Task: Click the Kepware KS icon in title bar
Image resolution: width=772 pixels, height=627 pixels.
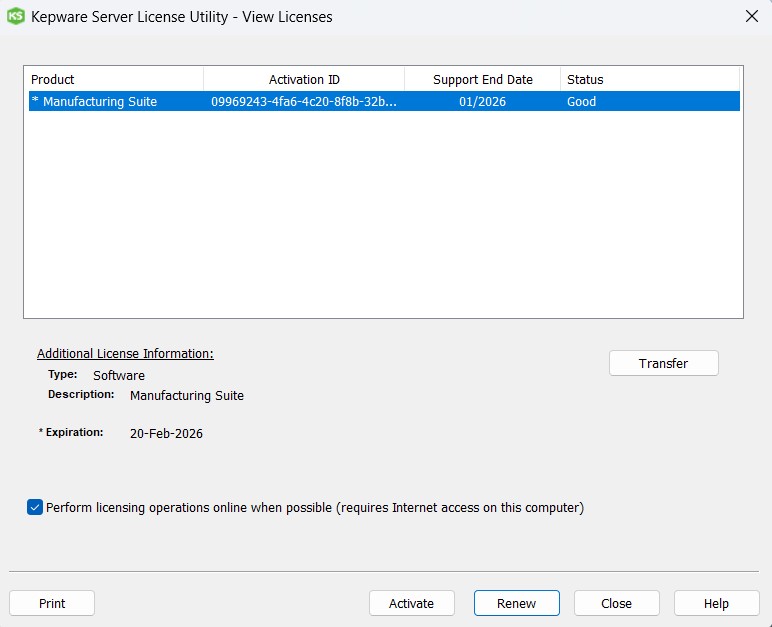Action: 15,16
